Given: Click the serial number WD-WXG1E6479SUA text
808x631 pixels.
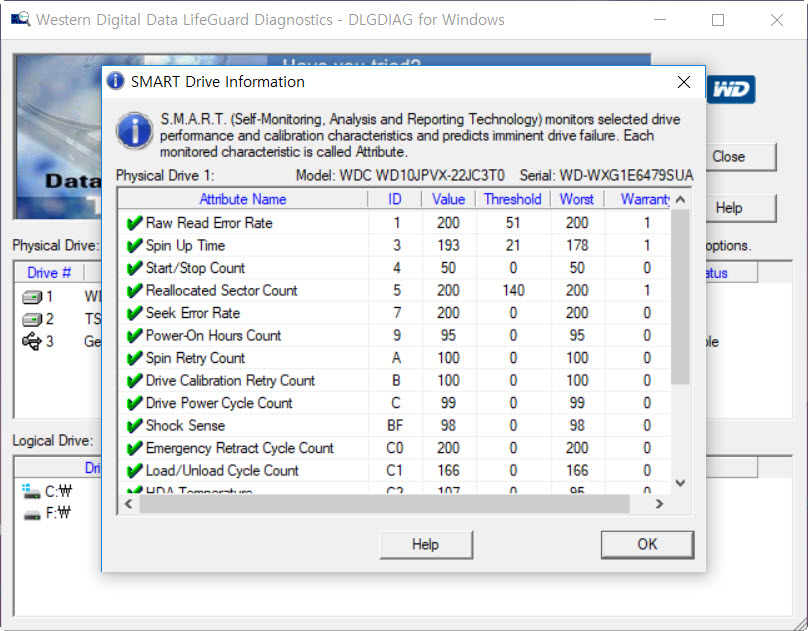Looking at the screenshot, I should (x=626, y=176).
